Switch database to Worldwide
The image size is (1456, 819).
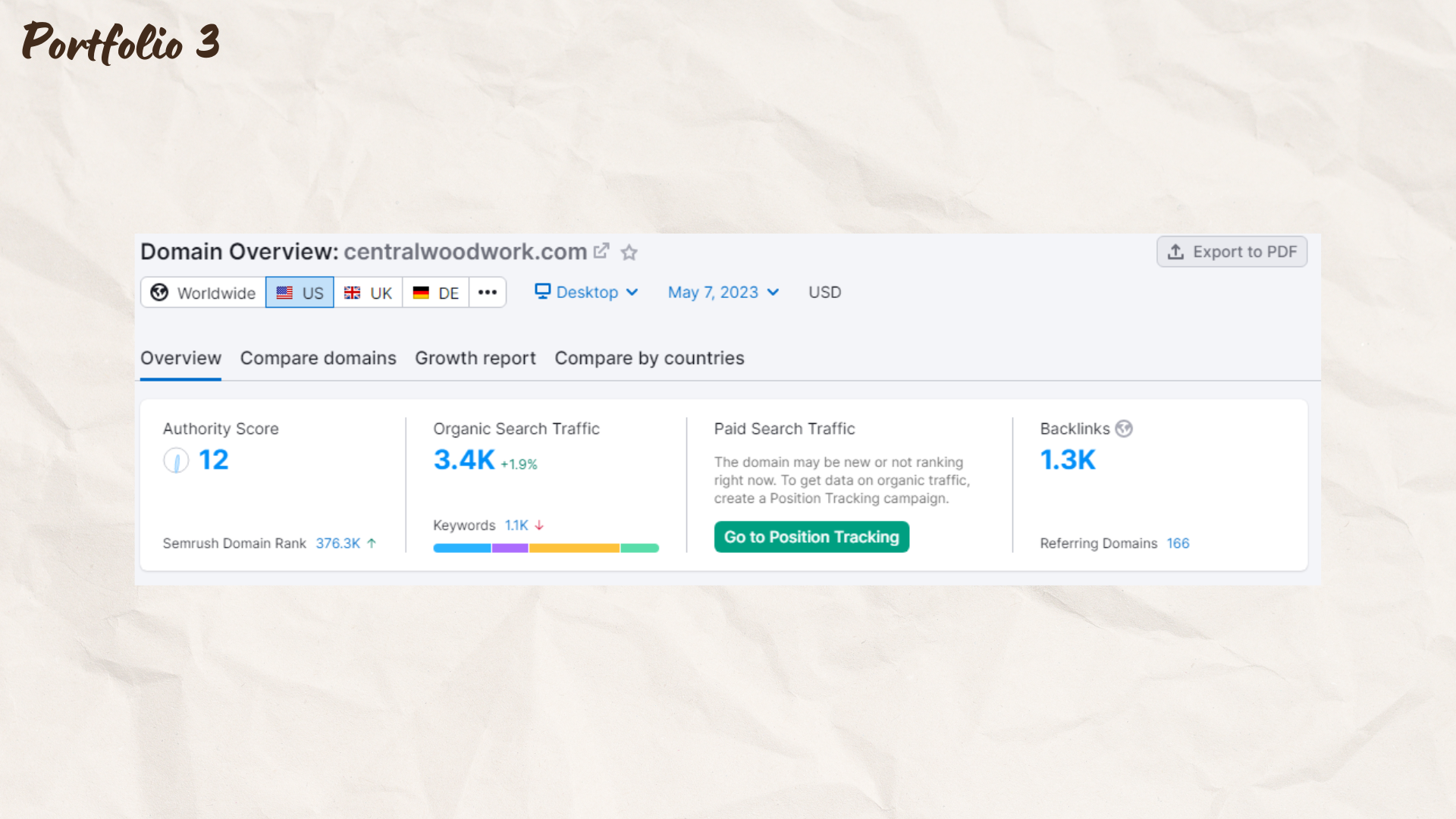click(x=203, y=293)
